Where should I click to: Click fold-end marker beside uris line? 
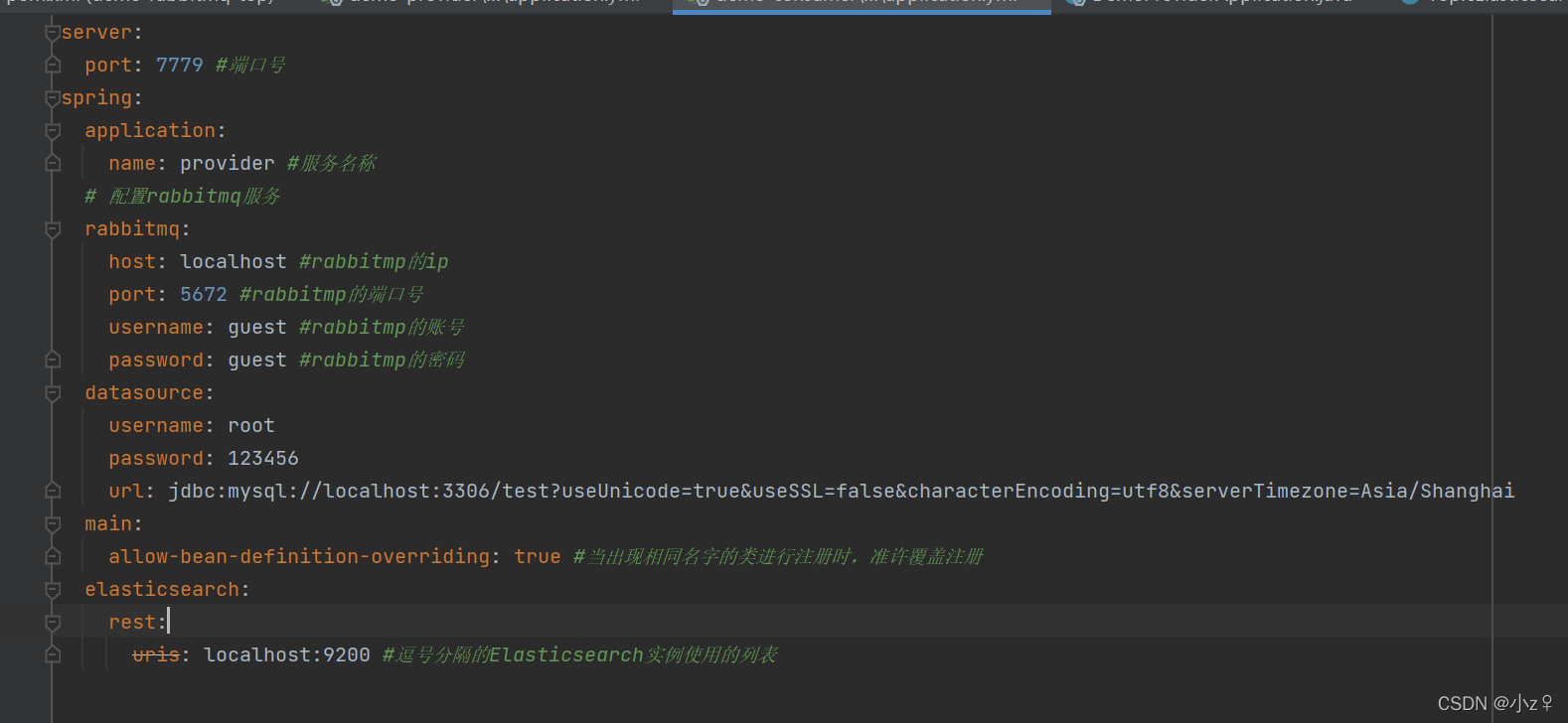click(53, 655)
